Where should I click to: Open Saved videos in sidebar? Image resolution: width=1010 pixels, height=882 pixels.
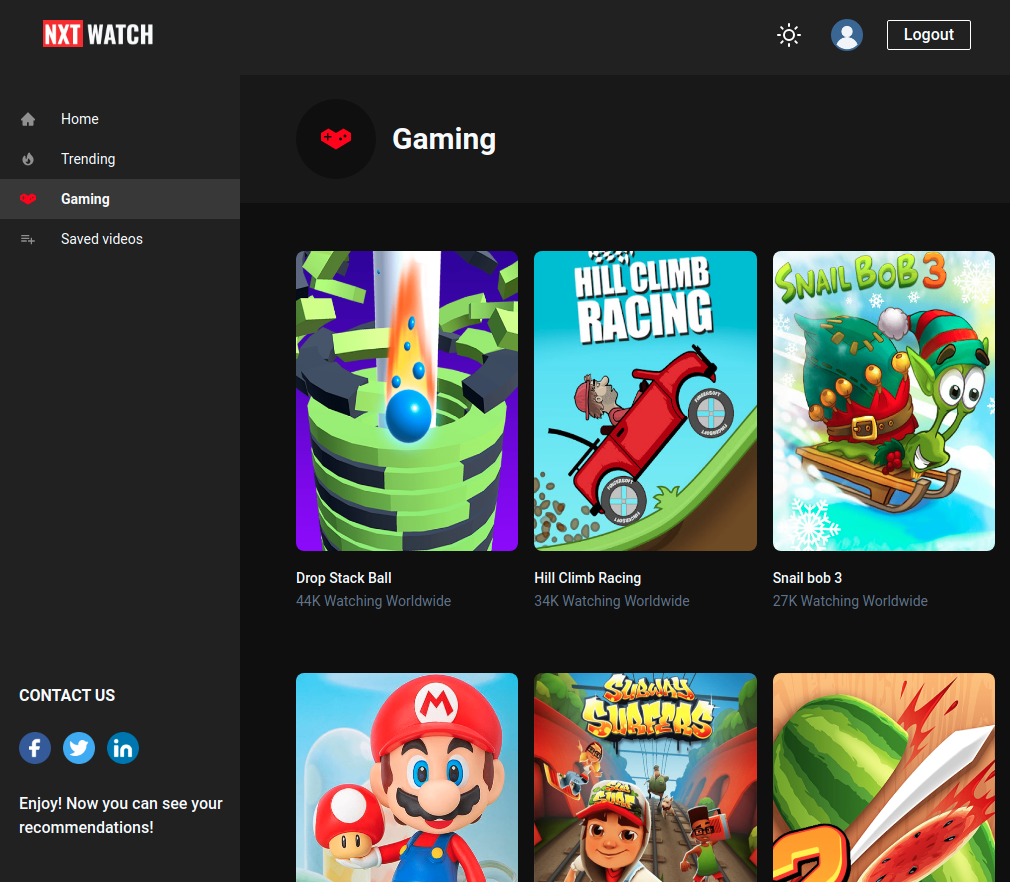pos(120,239)
